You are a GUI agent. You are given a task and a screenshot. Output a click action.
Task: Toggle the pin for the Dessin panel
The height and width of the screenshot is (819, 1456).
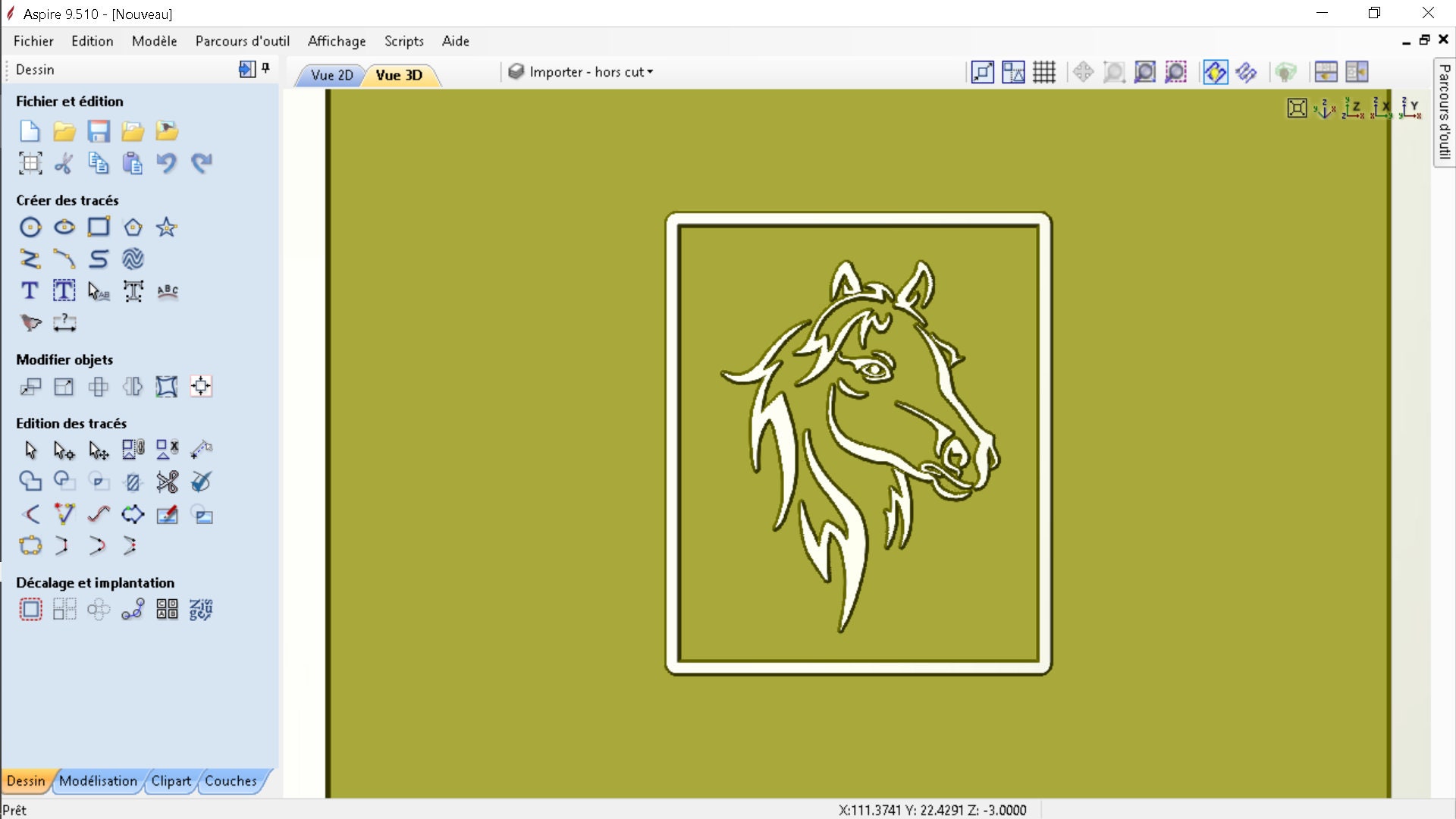tap(265, 68)
